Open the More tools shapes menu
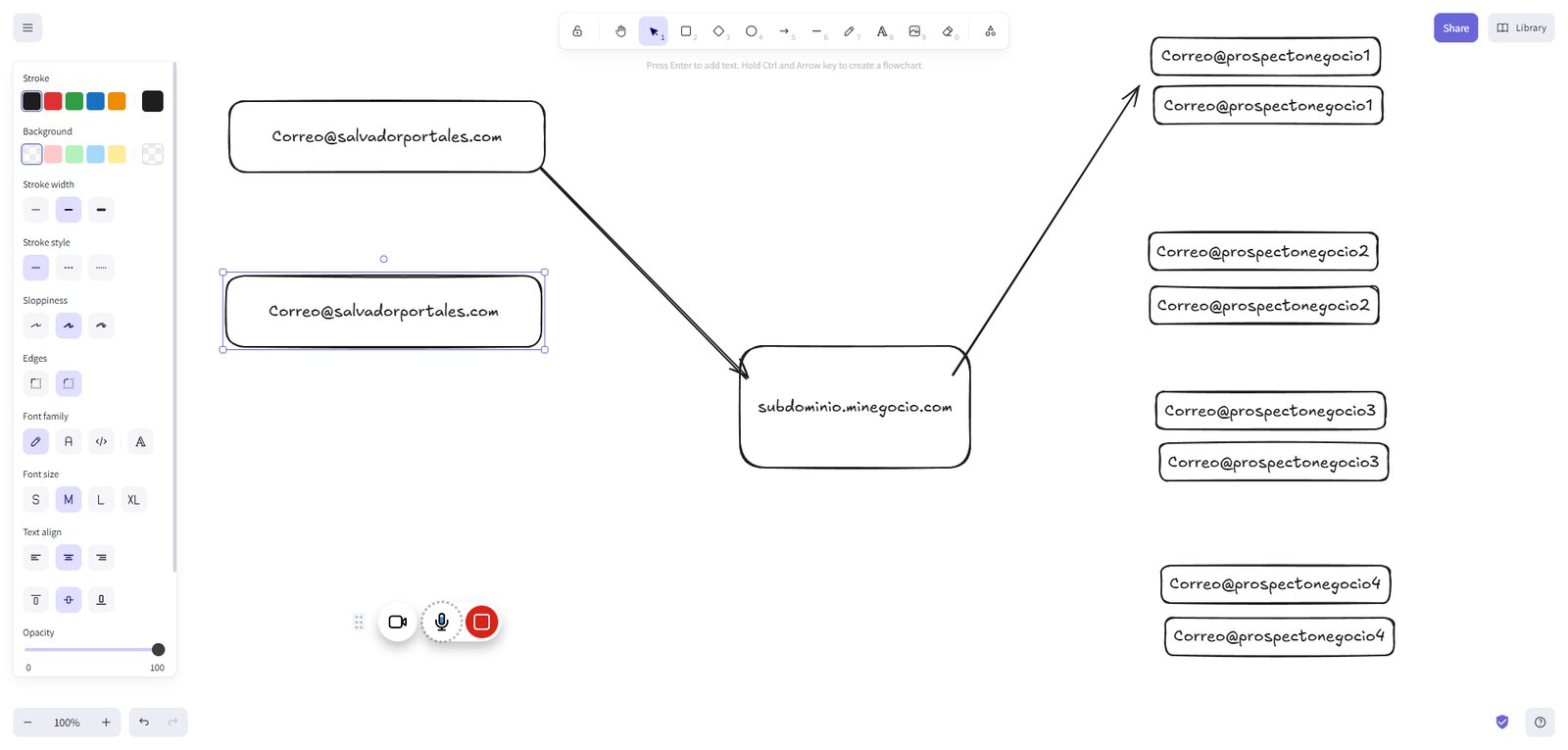Screen dimensions: 1568x750 tap(990, 31)
